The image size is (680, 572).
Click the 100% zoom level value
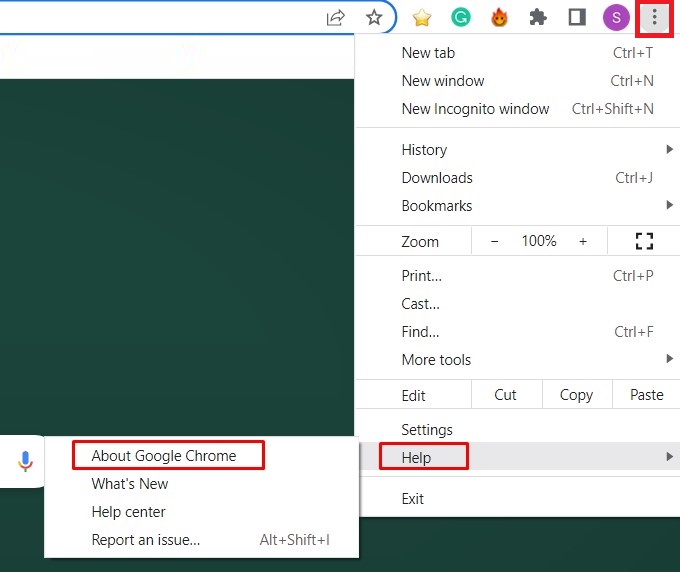pos(539,241)
